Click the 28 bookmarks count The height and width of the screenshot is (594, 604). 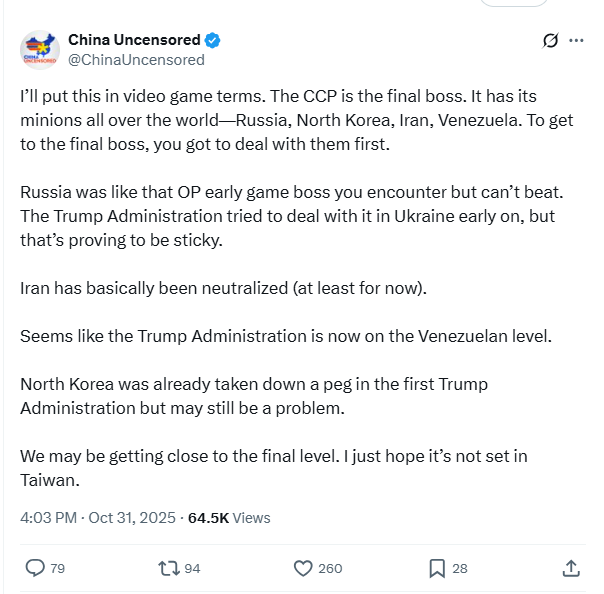pyautogui.click(x=460, y=568)
